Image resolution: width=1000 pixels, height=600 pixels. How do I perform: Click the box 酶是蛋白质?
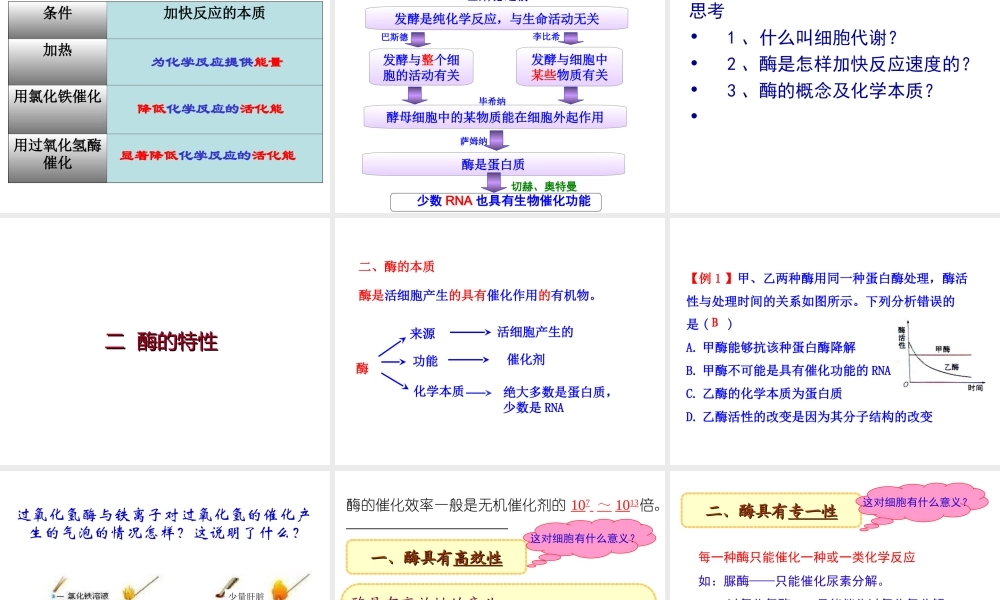[x=493, y=164]
